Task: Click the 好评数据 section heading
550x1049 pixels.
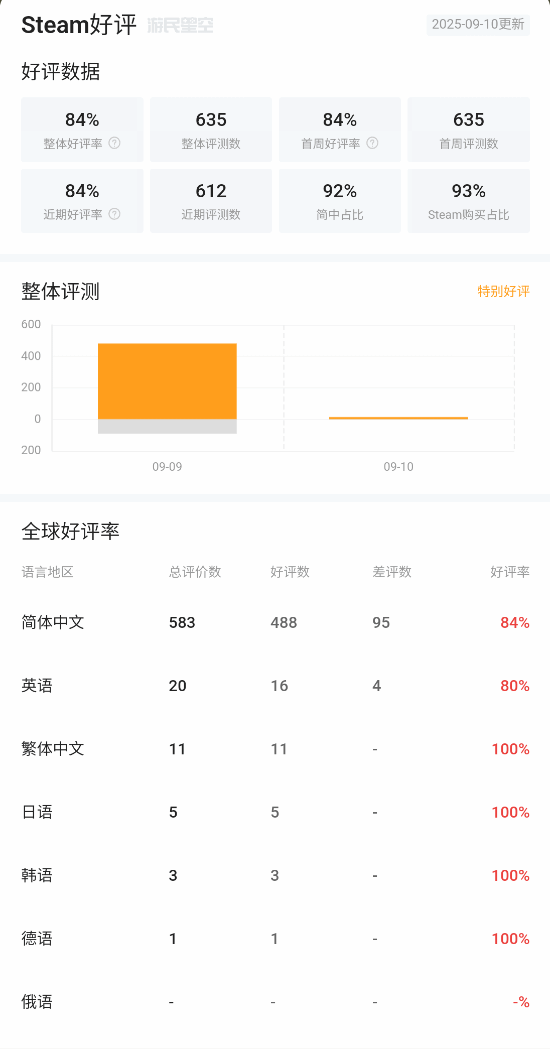Action: click(61, 72)
